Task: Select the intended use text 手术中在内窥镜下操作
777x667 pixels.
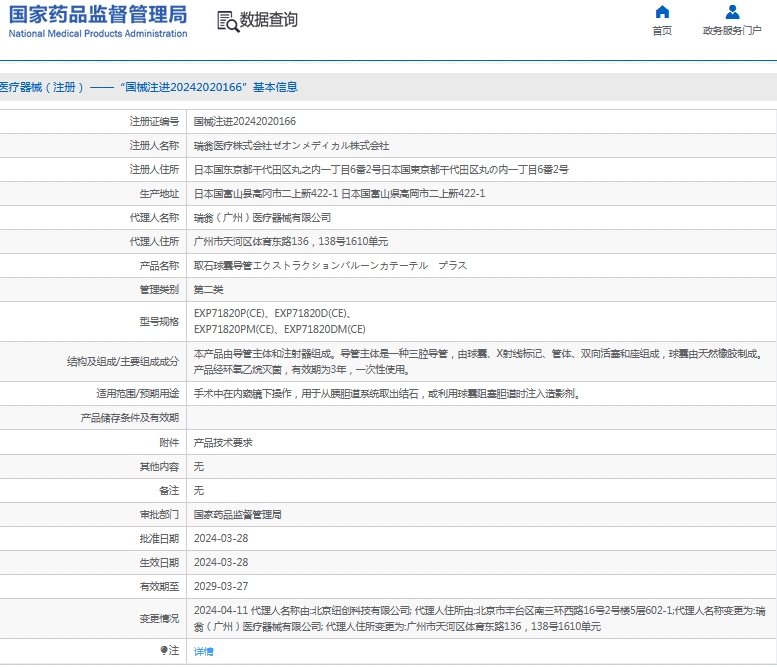Action: [x=387, y=393]
